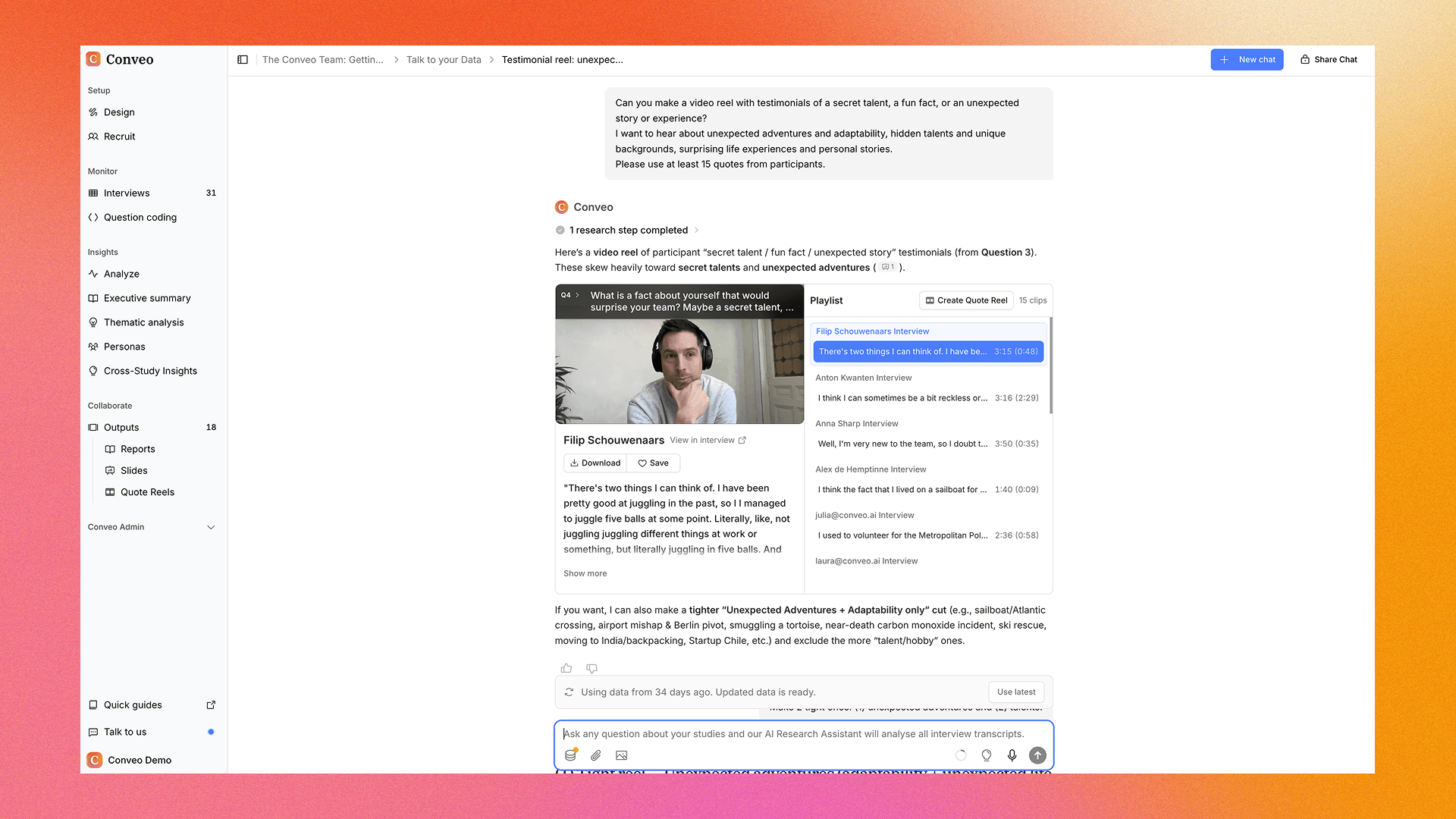Click the data sources database icon
The height and width of the screenshot is (819, 1456).
click(x=570, y=755)
